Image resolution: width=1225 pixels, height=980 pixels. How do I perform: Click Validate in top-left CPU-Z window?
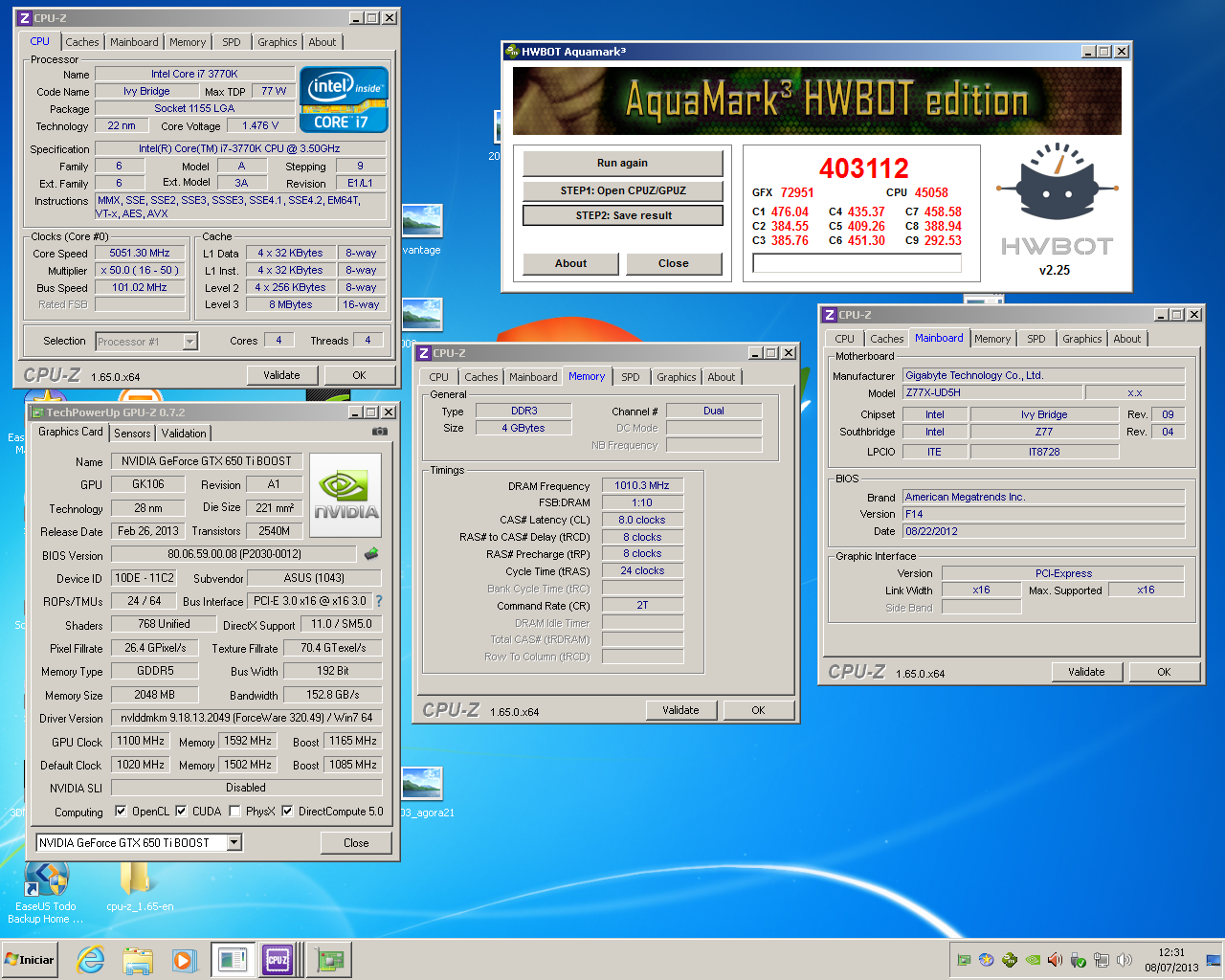(281, 375)
